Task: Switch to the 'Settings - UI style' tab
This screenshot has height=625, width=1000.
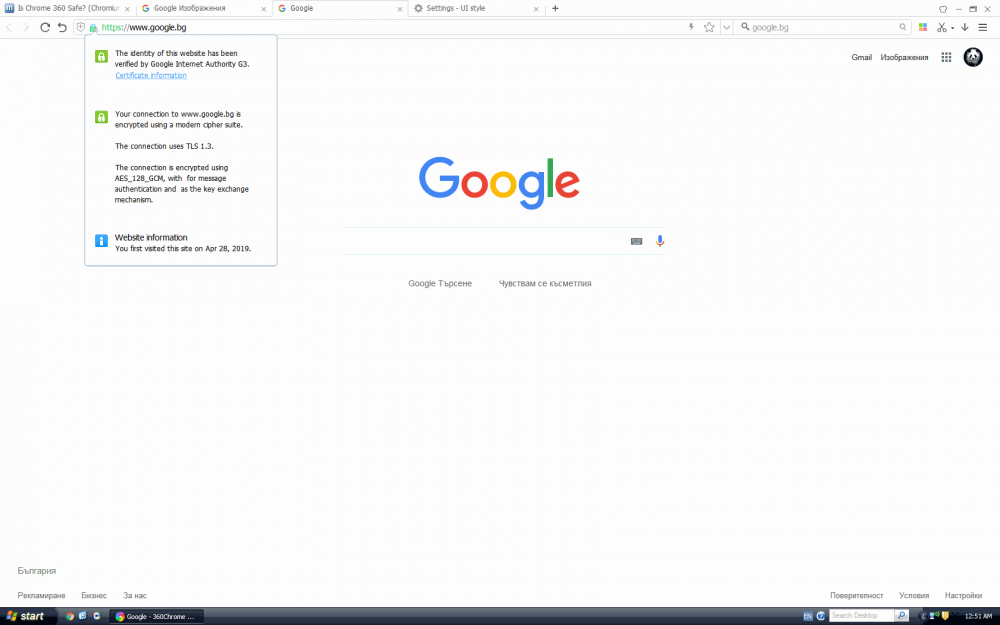Action: tap(470, 8)
